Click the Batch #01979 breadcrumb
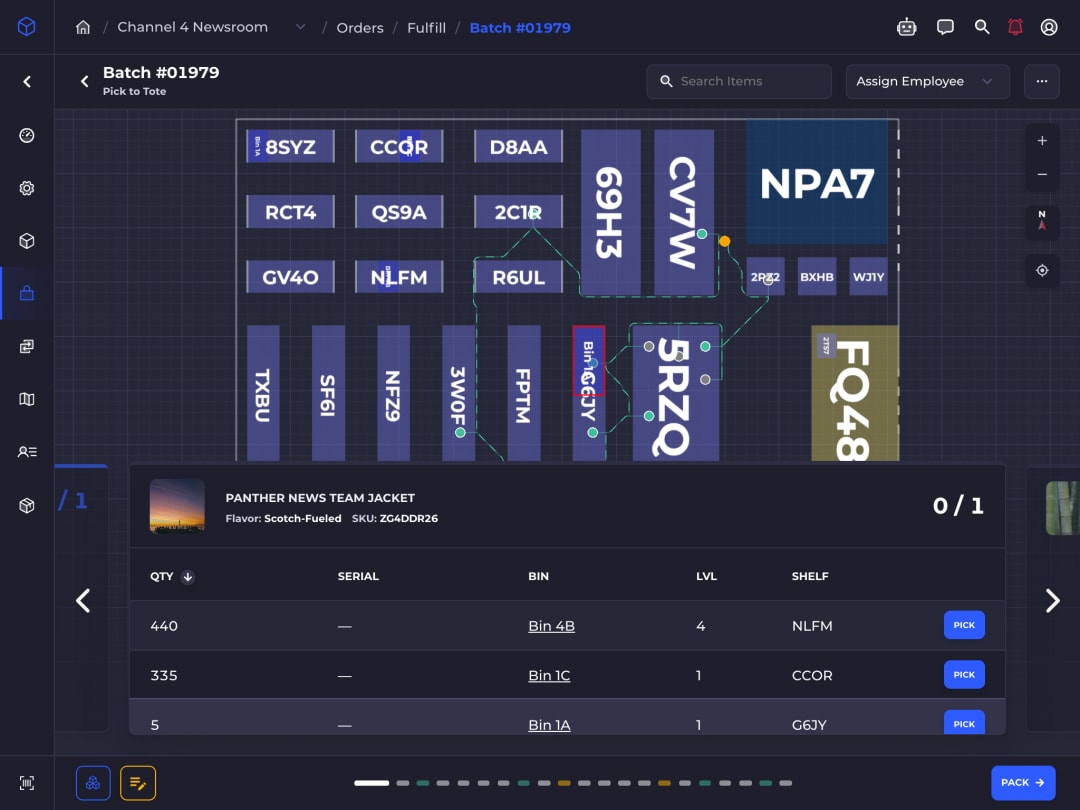This screenshot has width=1080, height=810. pyautogui.click(x=520, y=28)
